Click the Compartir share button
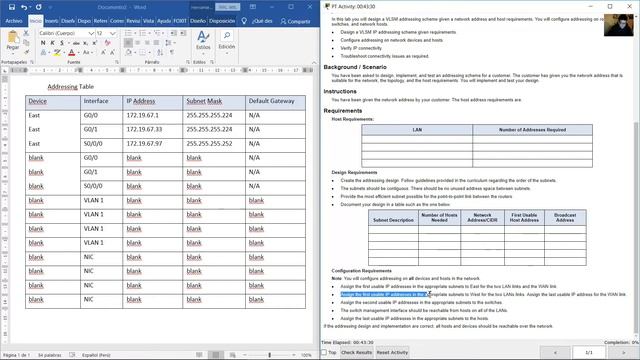The image size is (640, 360). (x=296, y=21)
